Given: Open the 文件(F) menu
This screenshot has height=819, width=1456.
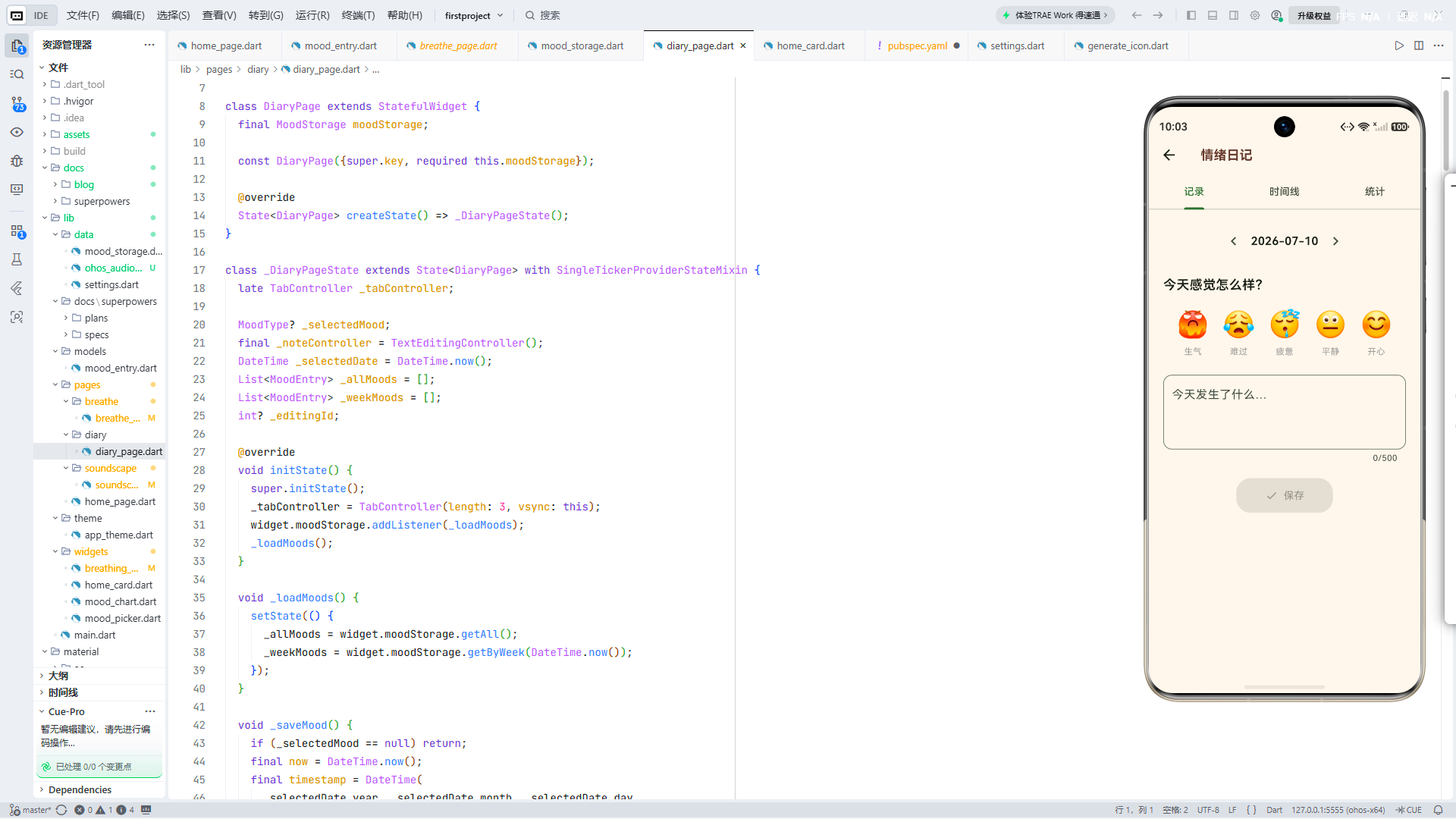Looking at the screenshot, I should 83,15.
